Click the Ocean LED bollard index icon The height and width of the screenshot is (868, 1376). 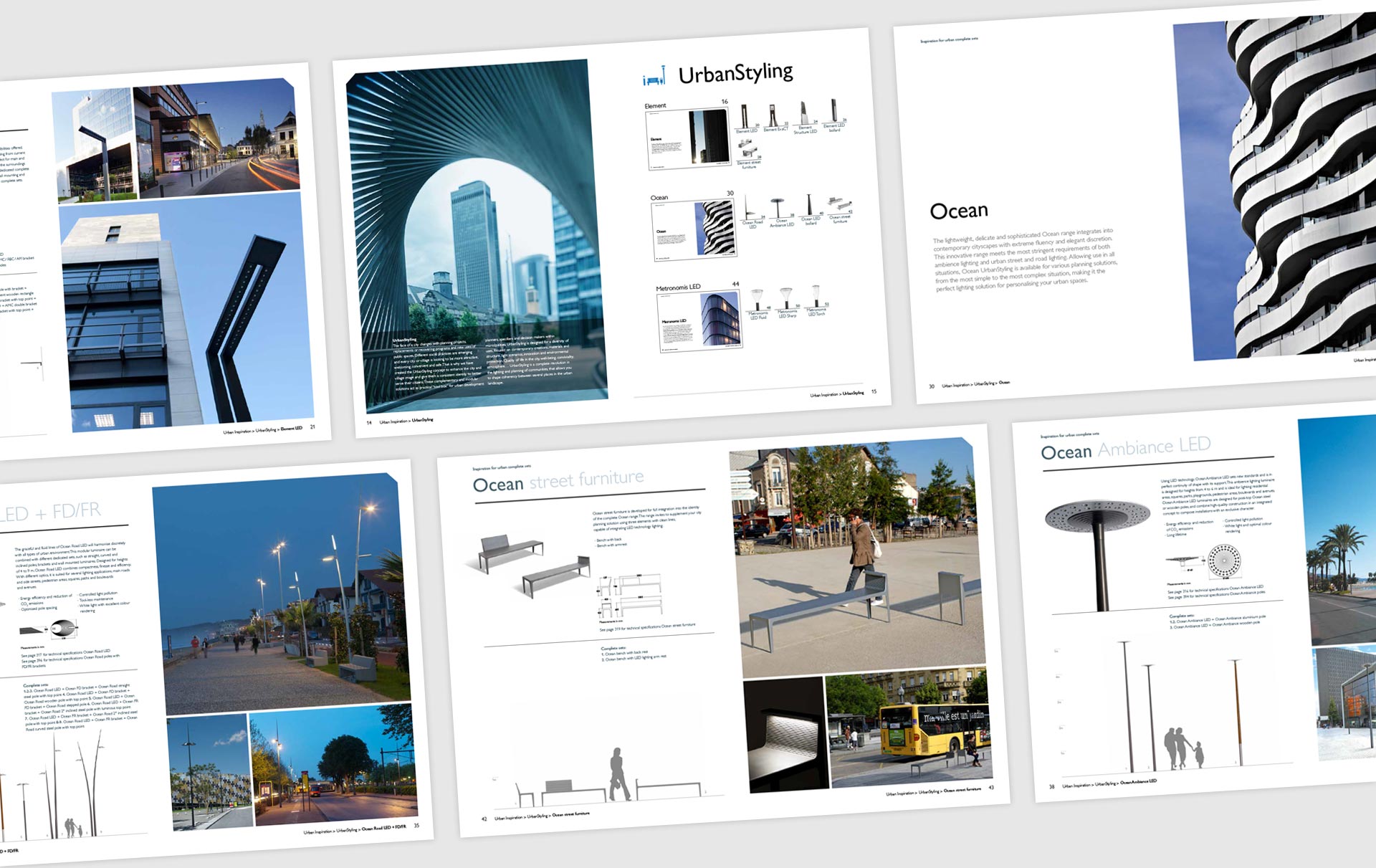tap(809, 206)
